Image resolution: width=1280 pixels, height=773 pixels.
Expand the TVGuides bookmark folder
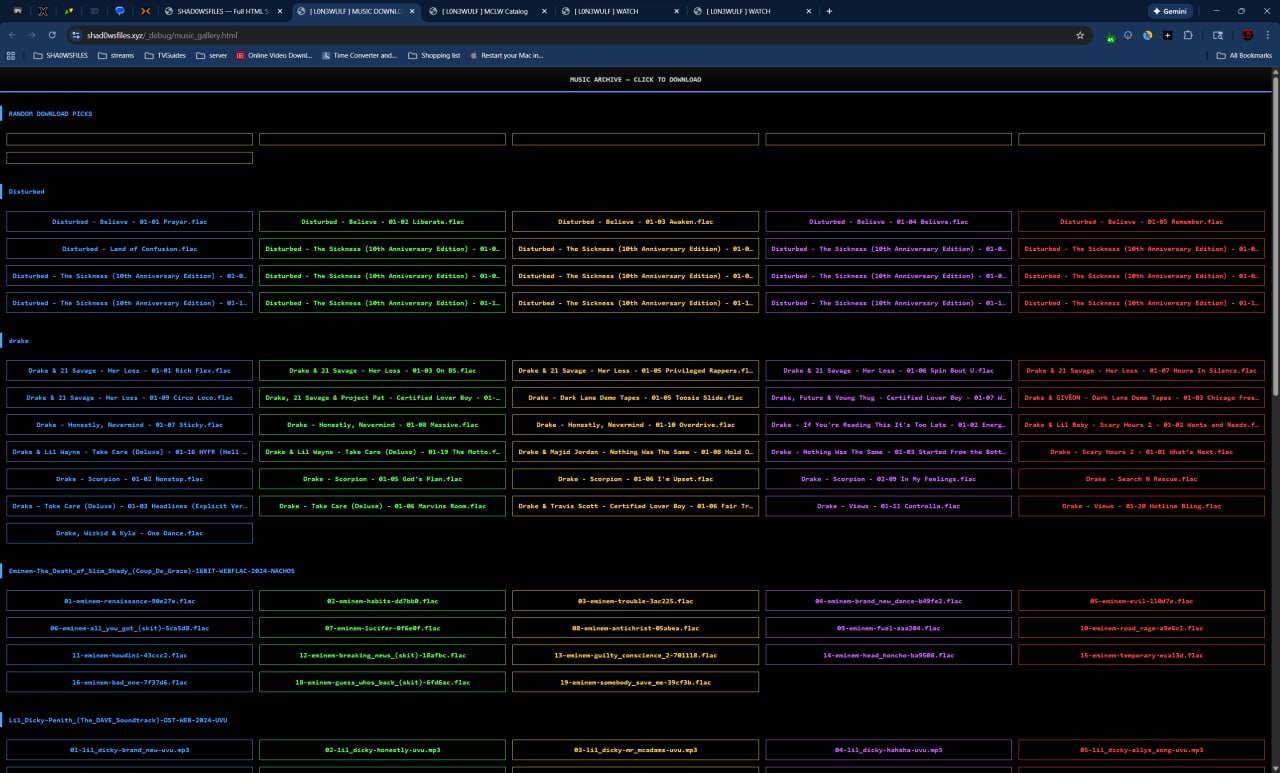(x=169, y=56)
